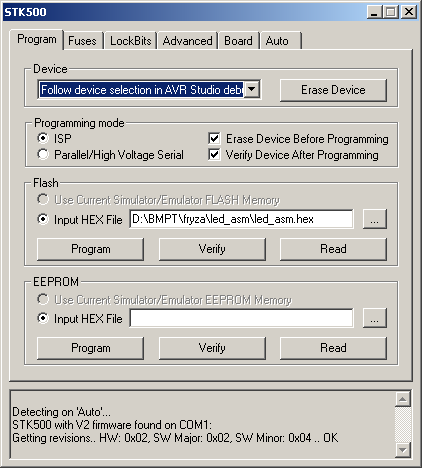Select Parallel/High Voltage Serial mode
The image size is (422, 468).
point(43,154)
